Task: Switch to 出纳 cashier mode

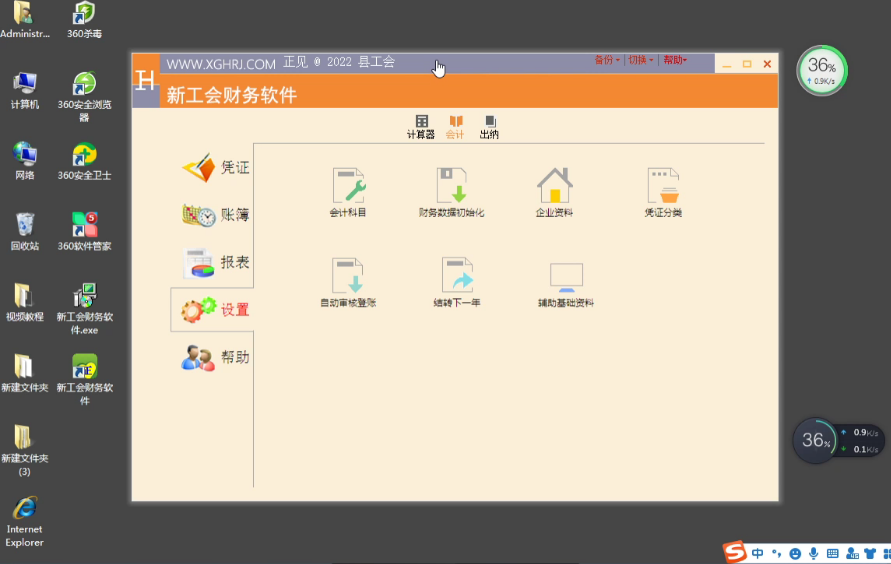Action: pyautogui.click(x=489, y=126)
